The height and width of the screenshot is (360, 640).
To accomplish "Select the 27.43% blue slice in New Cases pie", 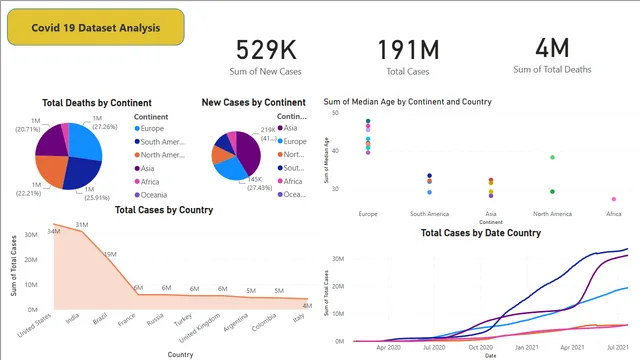I will [x=231, y=169].
